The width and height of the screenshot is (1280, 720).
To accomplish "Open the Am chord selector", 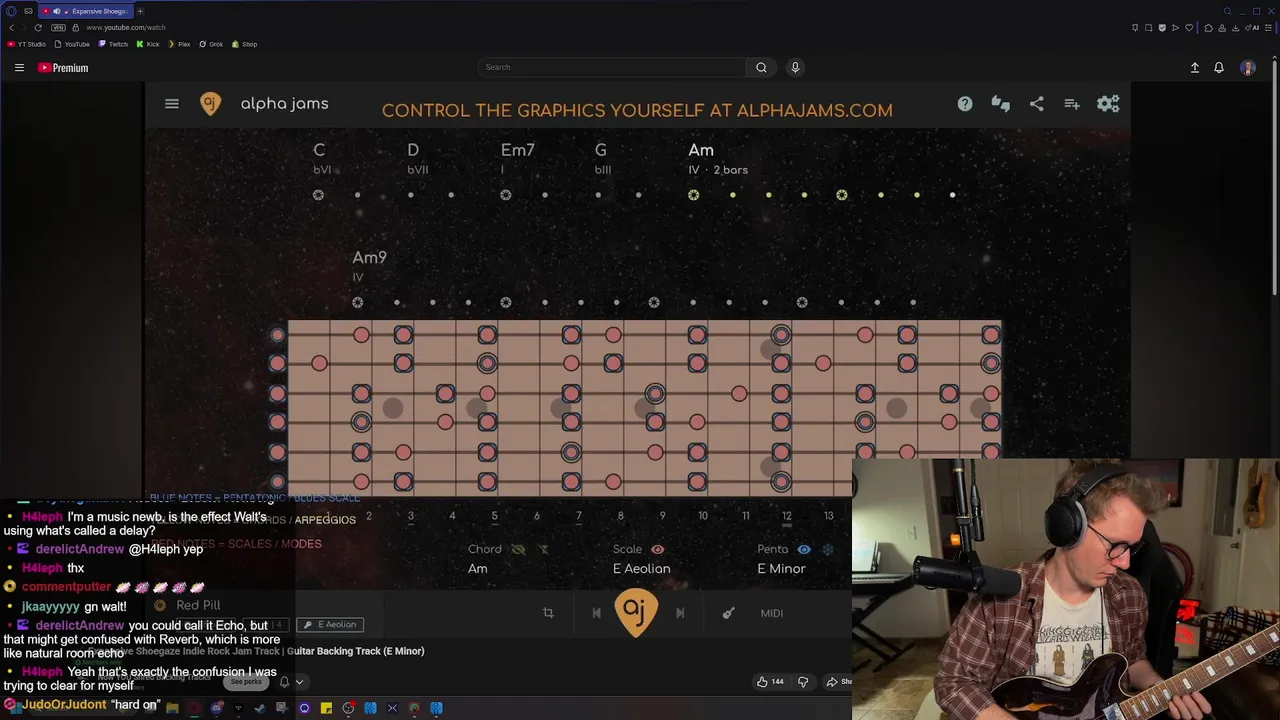I will (x=478, y=568).
